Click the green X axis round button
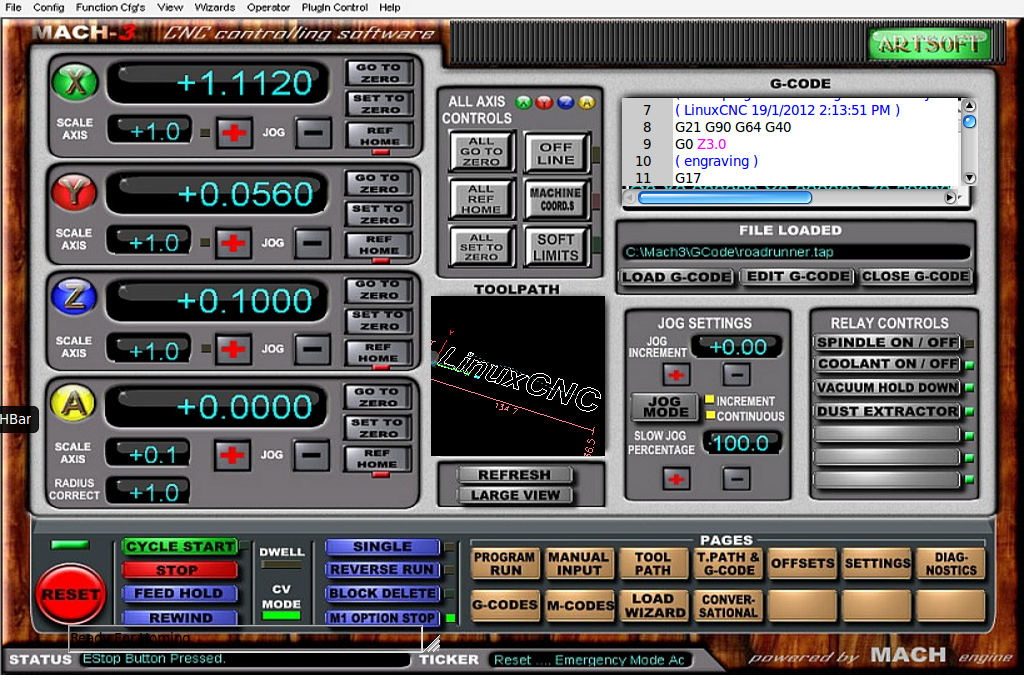Viewport: 1024px width, 675px height. [74, 83]
